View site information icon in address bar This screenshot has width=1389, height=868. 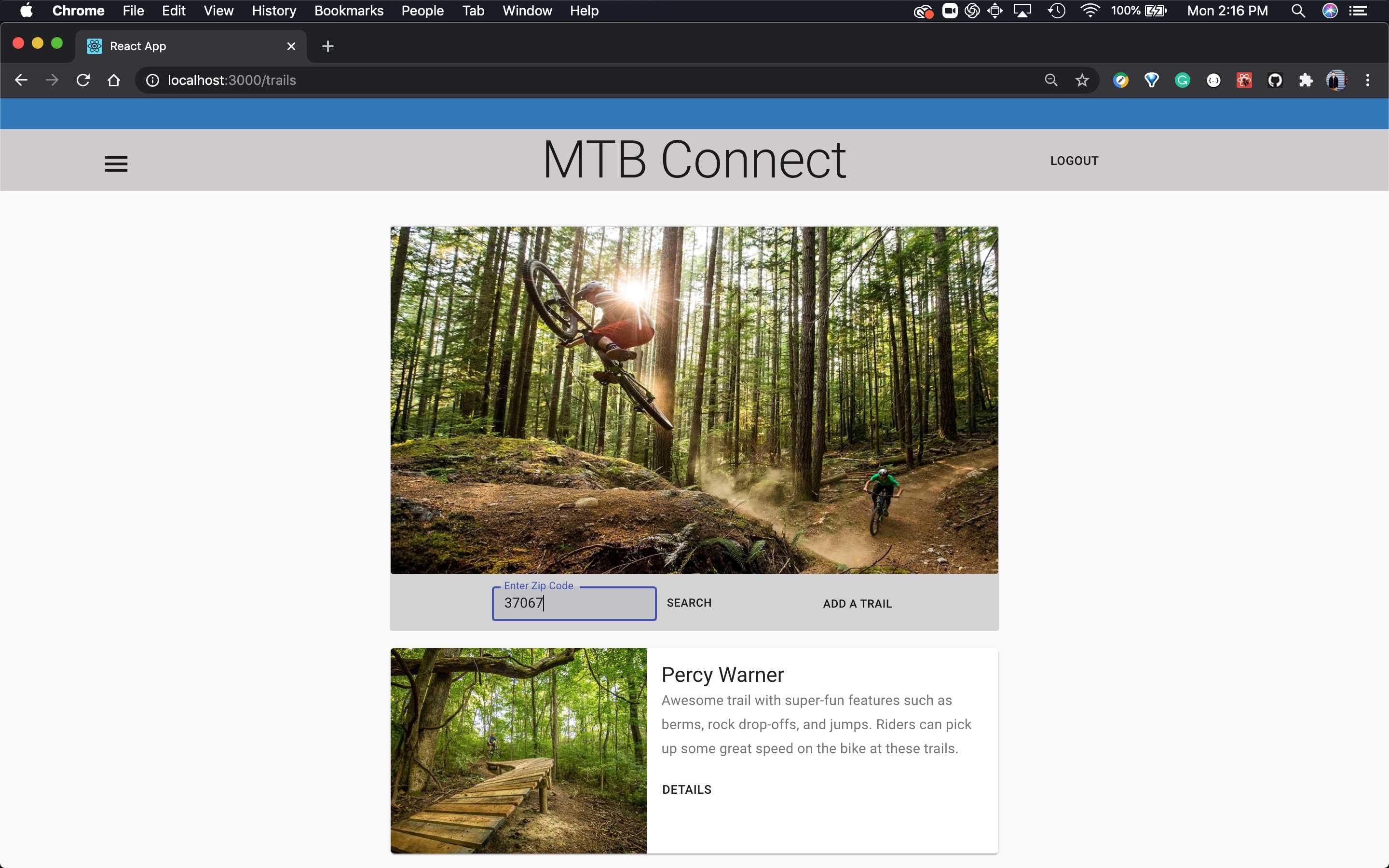(x=153, y=81)
